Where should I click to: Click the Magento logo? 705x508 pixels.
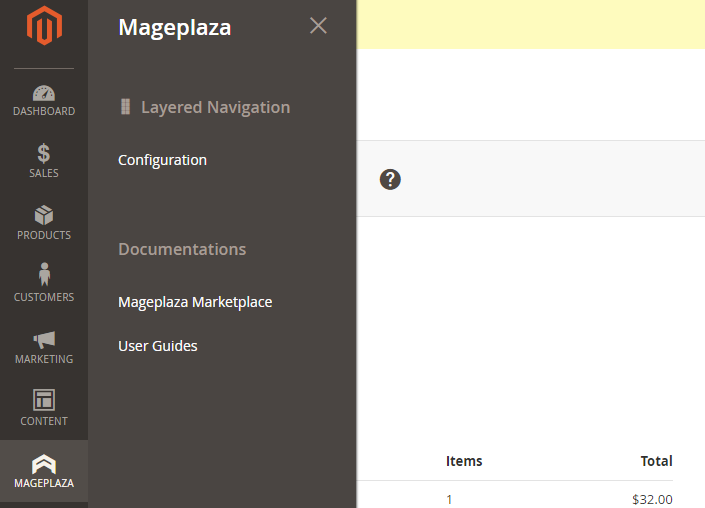pos(43,26)
